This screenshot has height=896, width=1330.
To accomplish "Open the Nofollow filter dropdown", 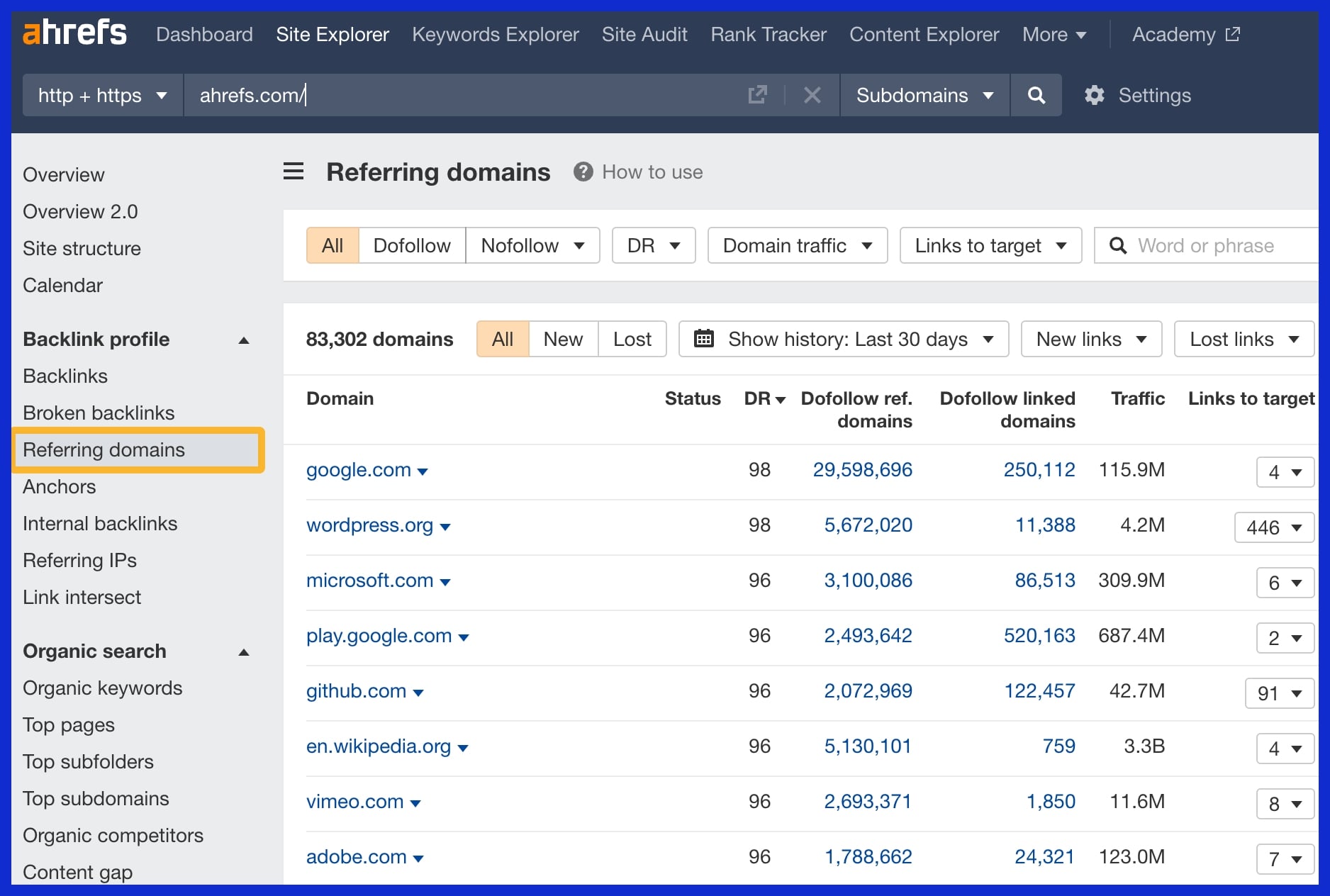I will point(532,245).
